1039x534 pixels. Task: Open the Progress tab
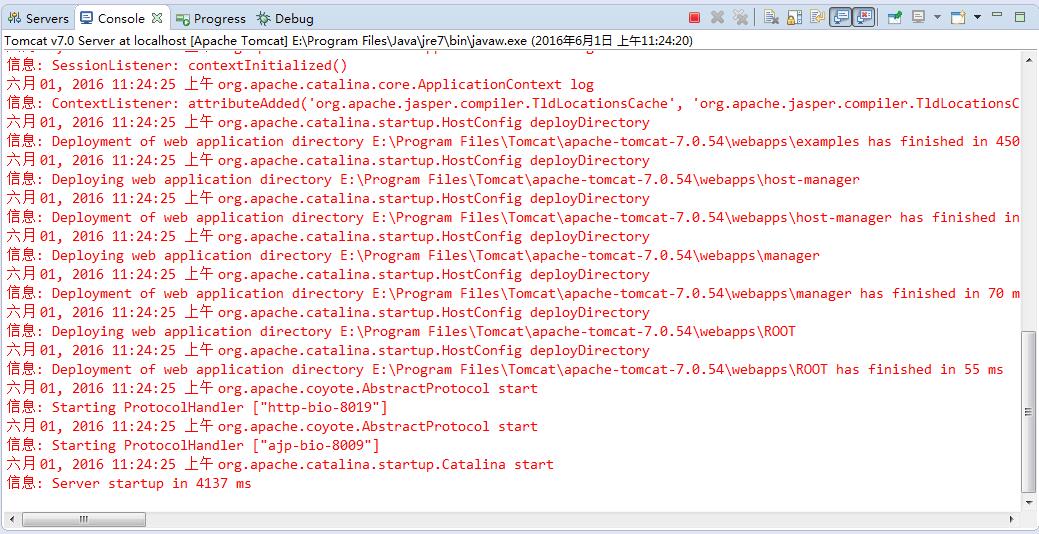click(x=211, y=19)
